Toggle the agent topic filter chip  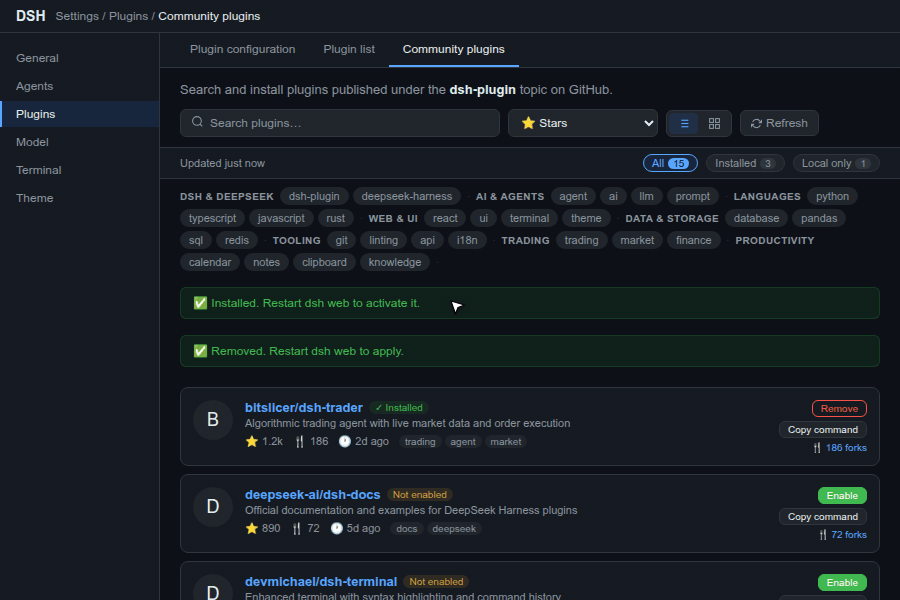(x=573, y=196)
